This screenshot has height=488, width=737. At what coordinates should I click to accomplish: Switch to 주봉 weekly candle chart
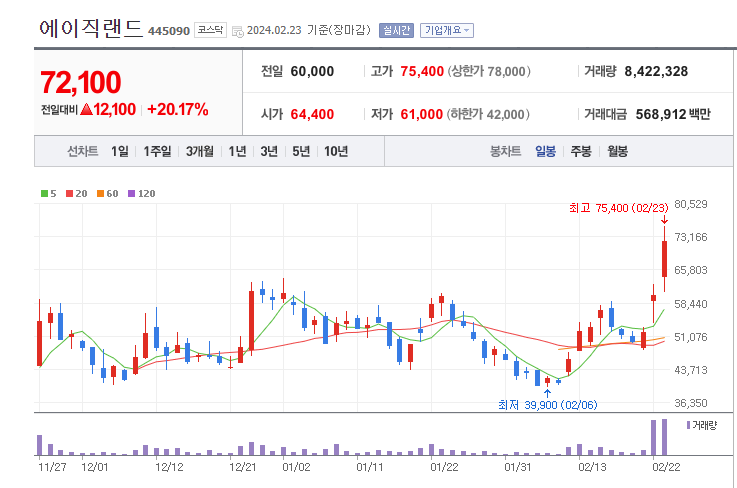(x=581, y=151)
